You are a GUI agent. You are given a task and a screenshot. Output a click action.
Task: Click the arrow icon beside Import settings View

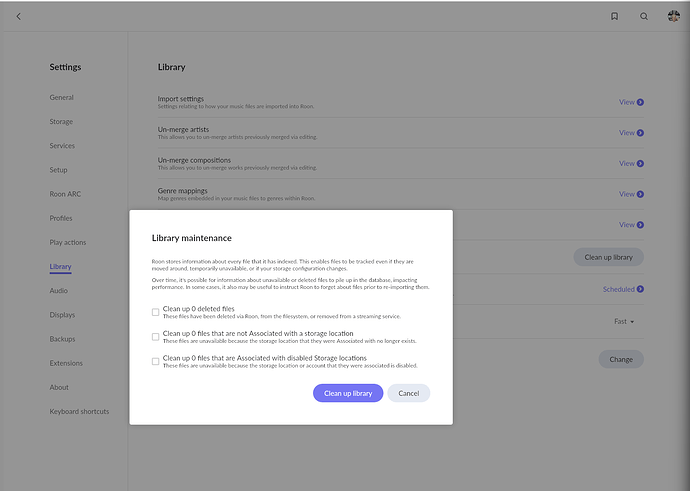pyautogui.click(x=640, y=102)
